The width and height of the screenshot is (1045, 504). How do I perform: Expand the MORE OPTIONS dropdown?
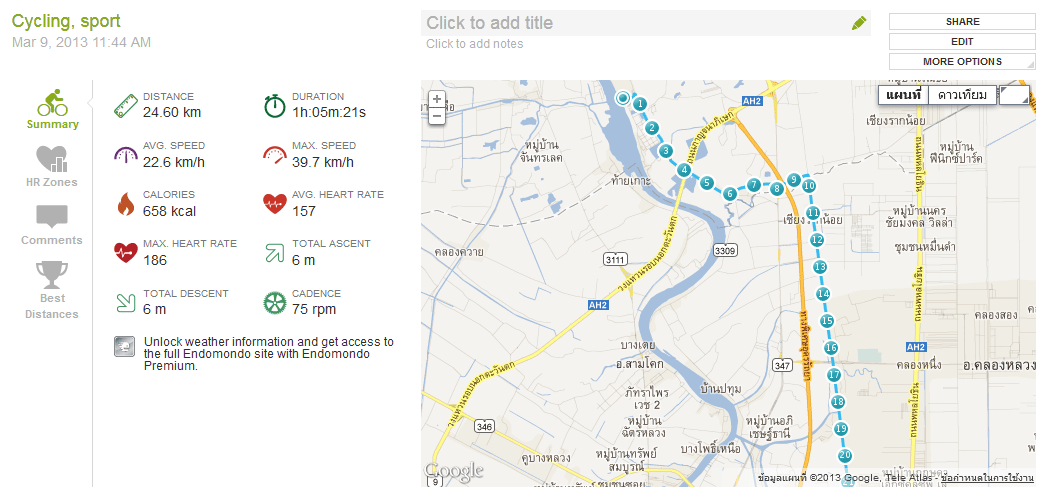pyautogui.click(x=961, y=62)
